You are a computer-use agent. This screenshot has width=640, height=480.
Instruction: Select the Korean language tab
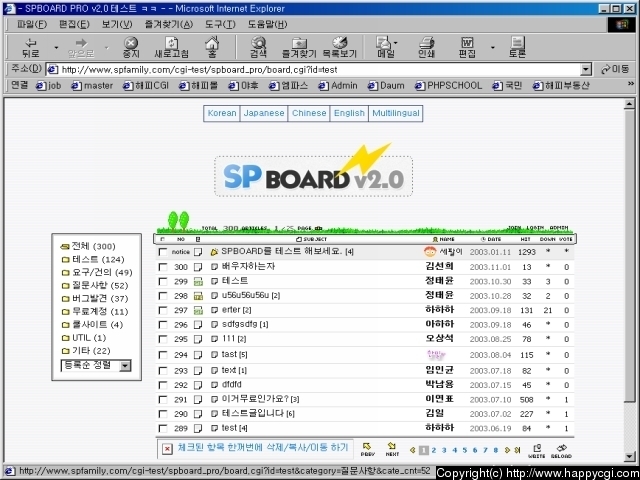click(x=222, y=113)
